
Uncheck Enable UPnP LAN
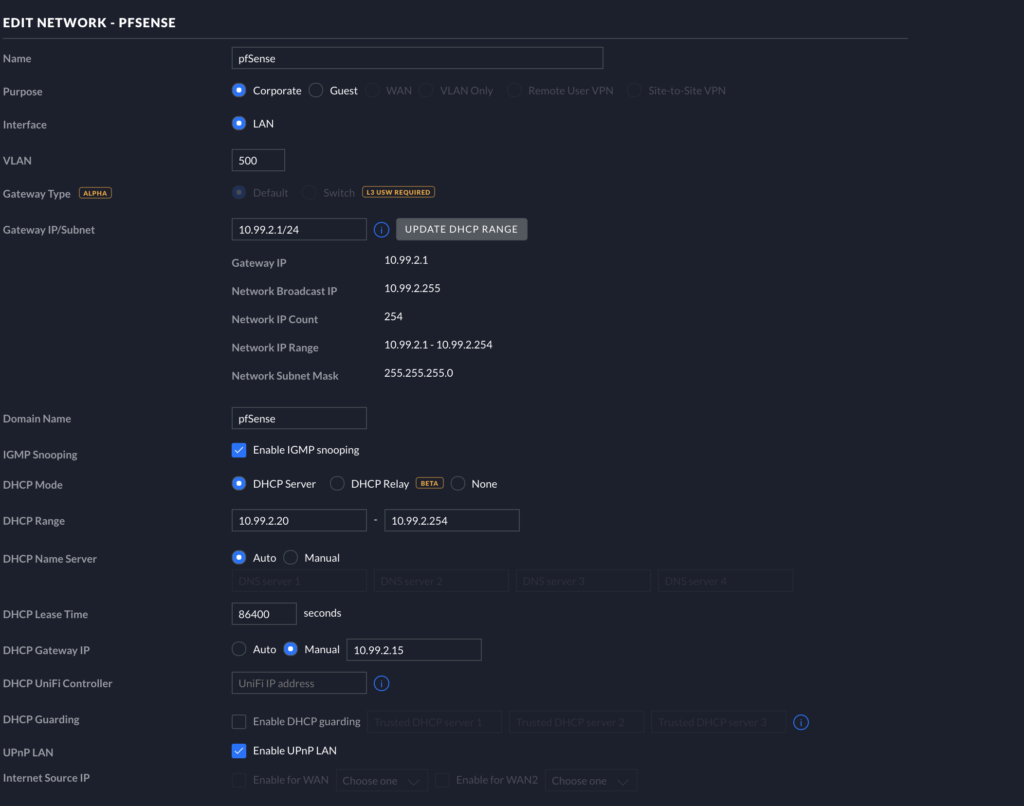[x=239, y=750]
